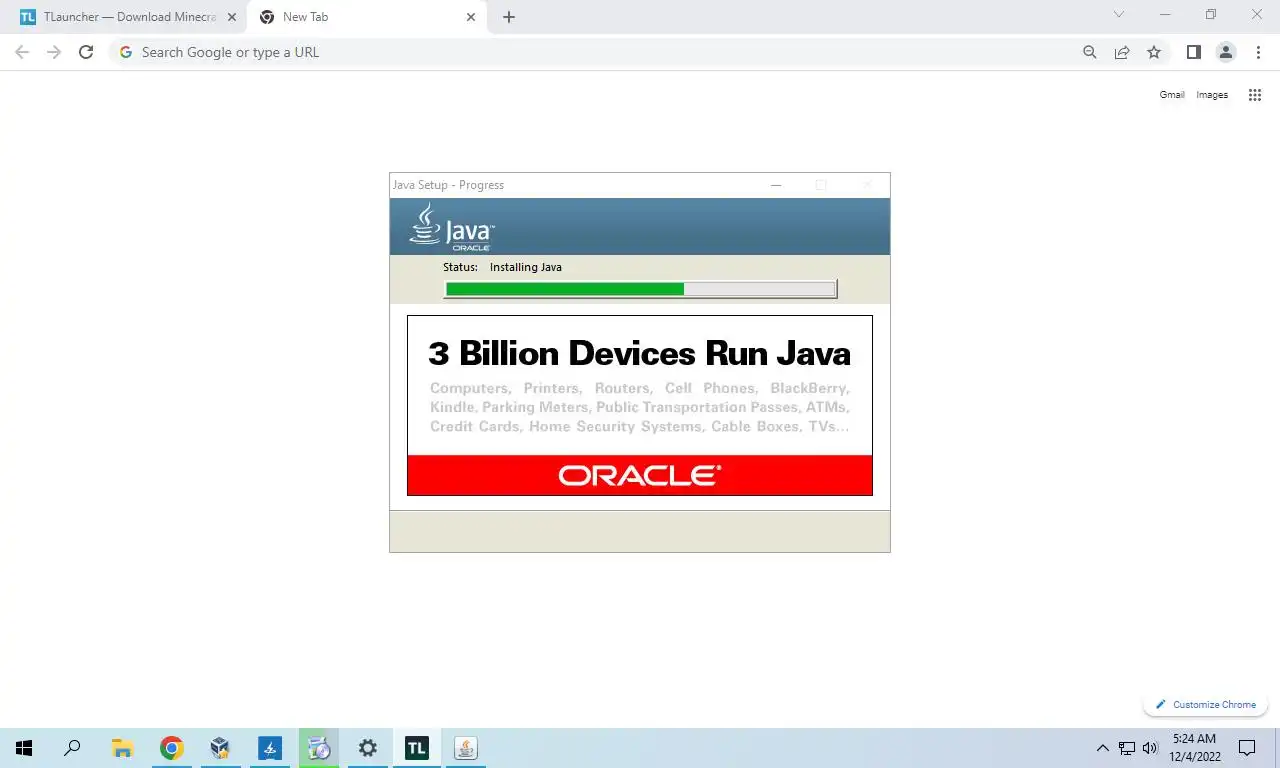Click the highlighted disc installer taskbar icon

click(x=319, y=748)
